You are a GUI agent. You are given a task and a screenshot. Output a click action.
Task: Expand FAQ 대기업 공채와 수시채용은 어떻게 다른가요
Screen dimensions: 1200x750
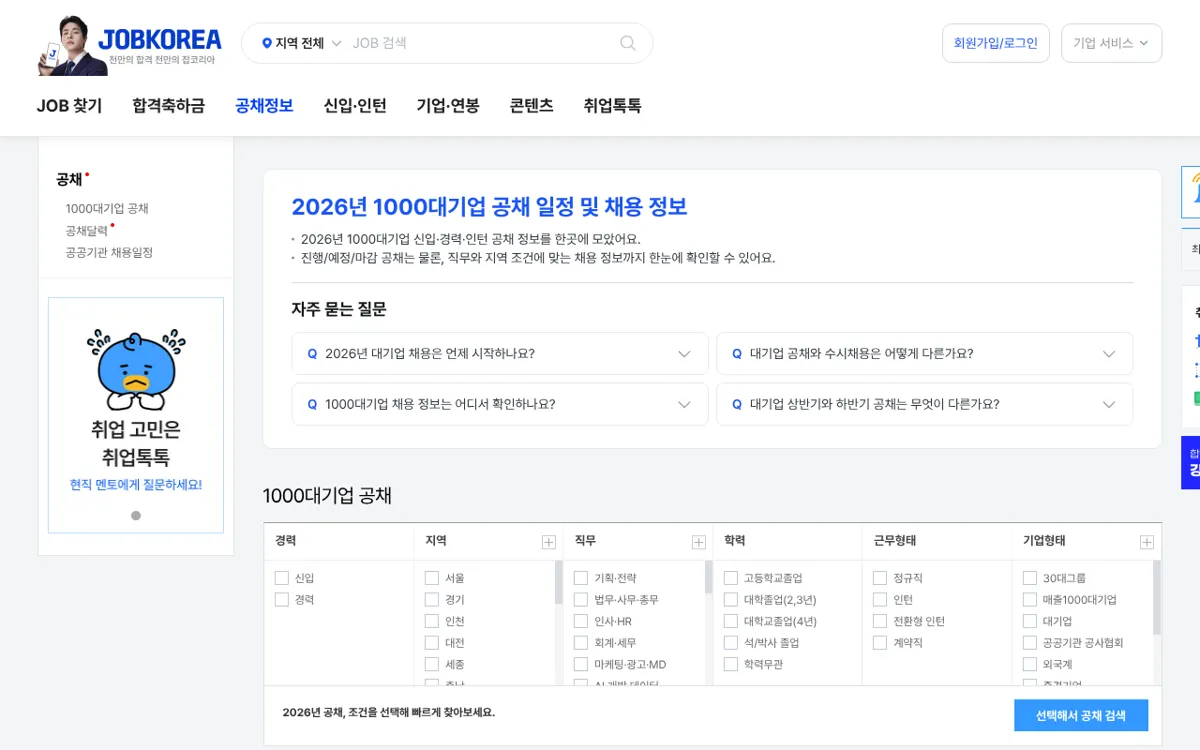925,354
